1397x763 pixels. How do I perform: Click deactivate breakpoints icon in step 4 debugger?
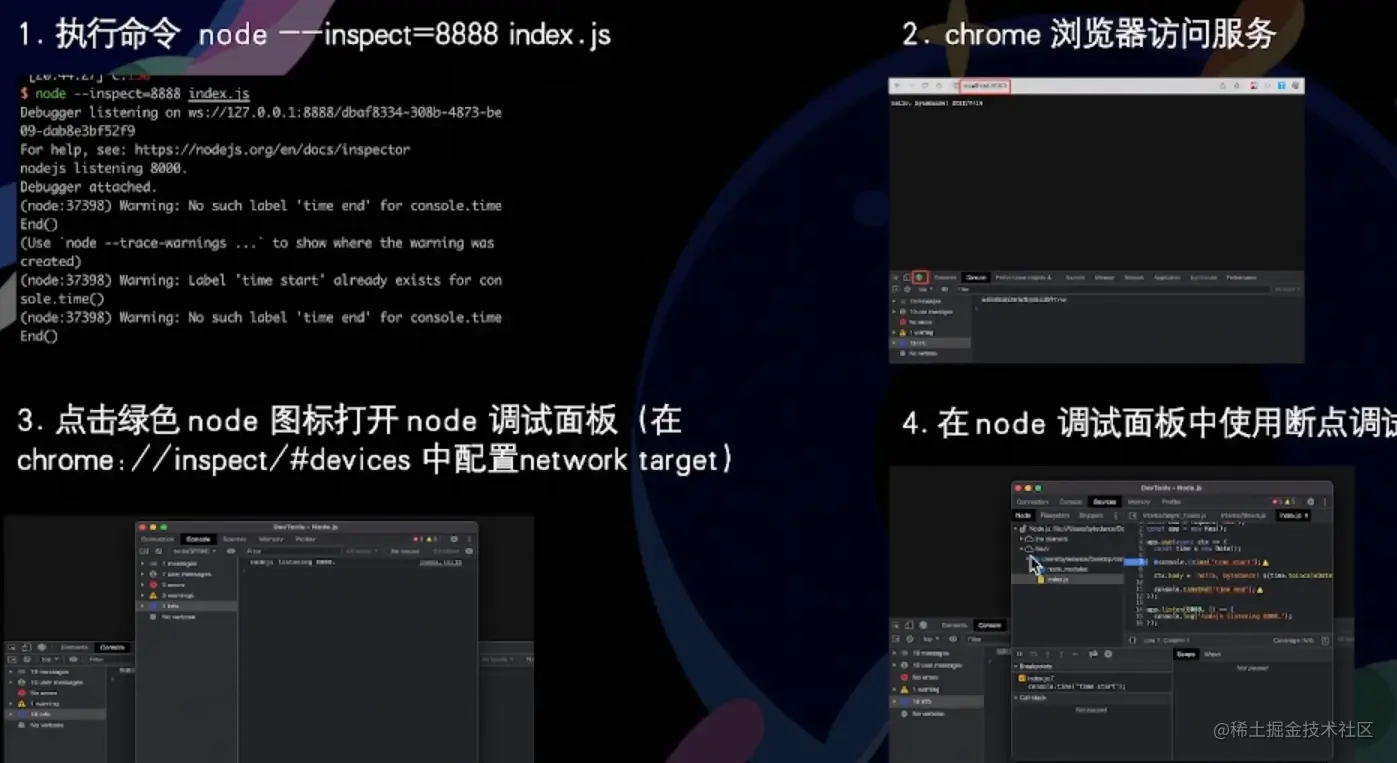click(1093, 654)
